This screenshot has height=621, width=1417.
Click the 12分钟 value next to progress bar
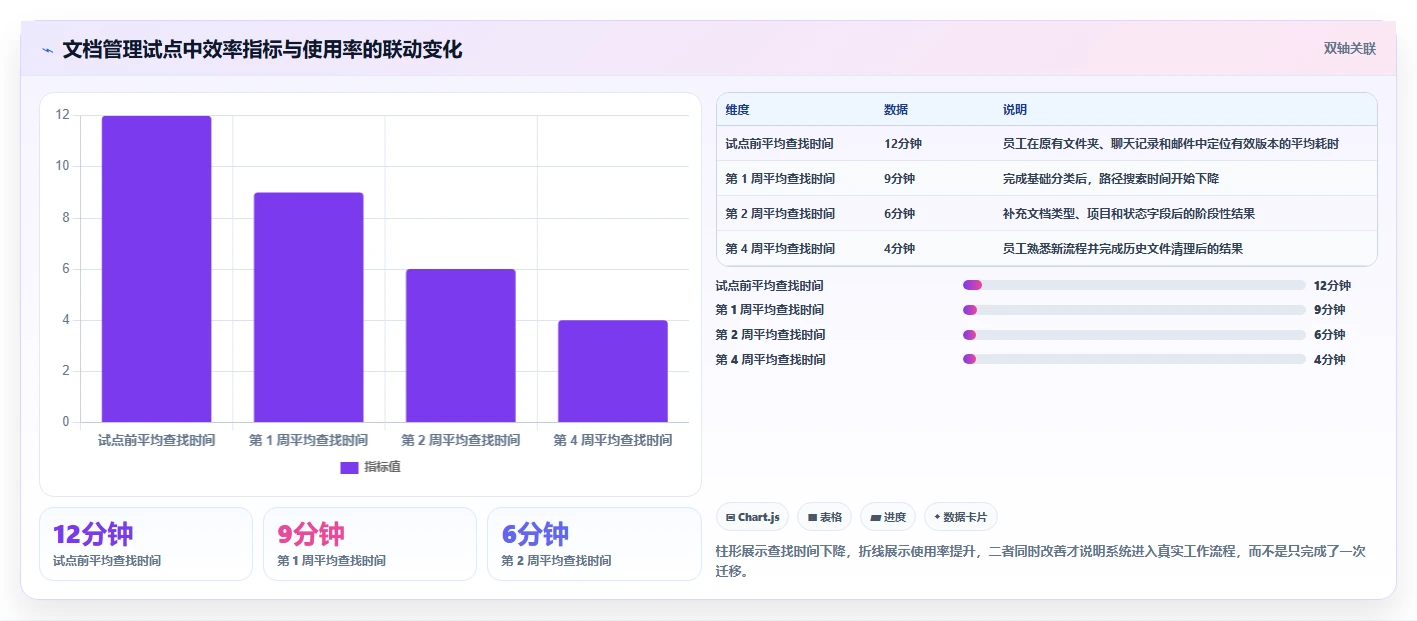(x=1332, y=286)
